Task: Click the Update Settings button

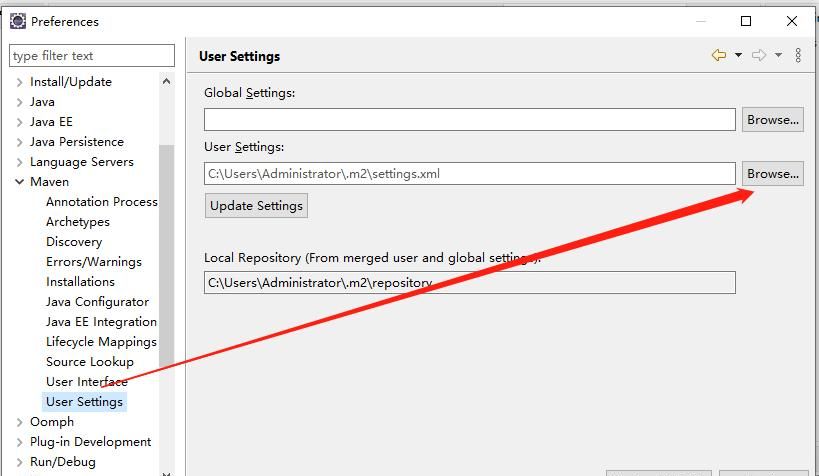Action: [x=256, y=206]
